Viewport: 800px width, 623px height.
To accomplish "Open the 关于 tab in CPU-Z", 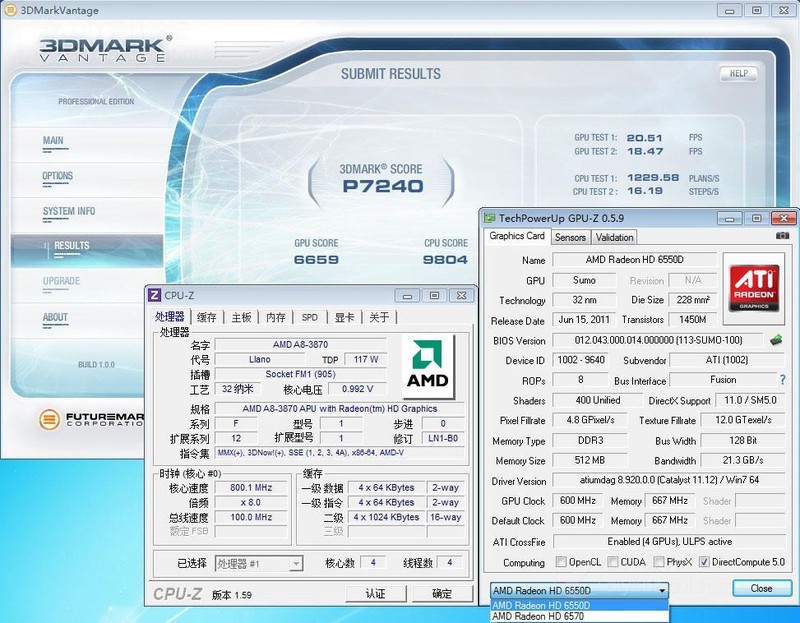I will 379,317.
